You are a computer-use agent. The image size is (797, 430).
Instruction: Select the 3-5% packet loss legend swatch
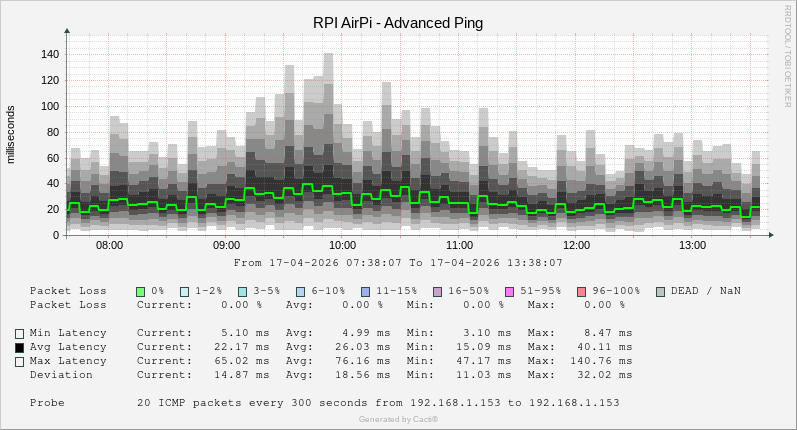click(x=243, y=291)
